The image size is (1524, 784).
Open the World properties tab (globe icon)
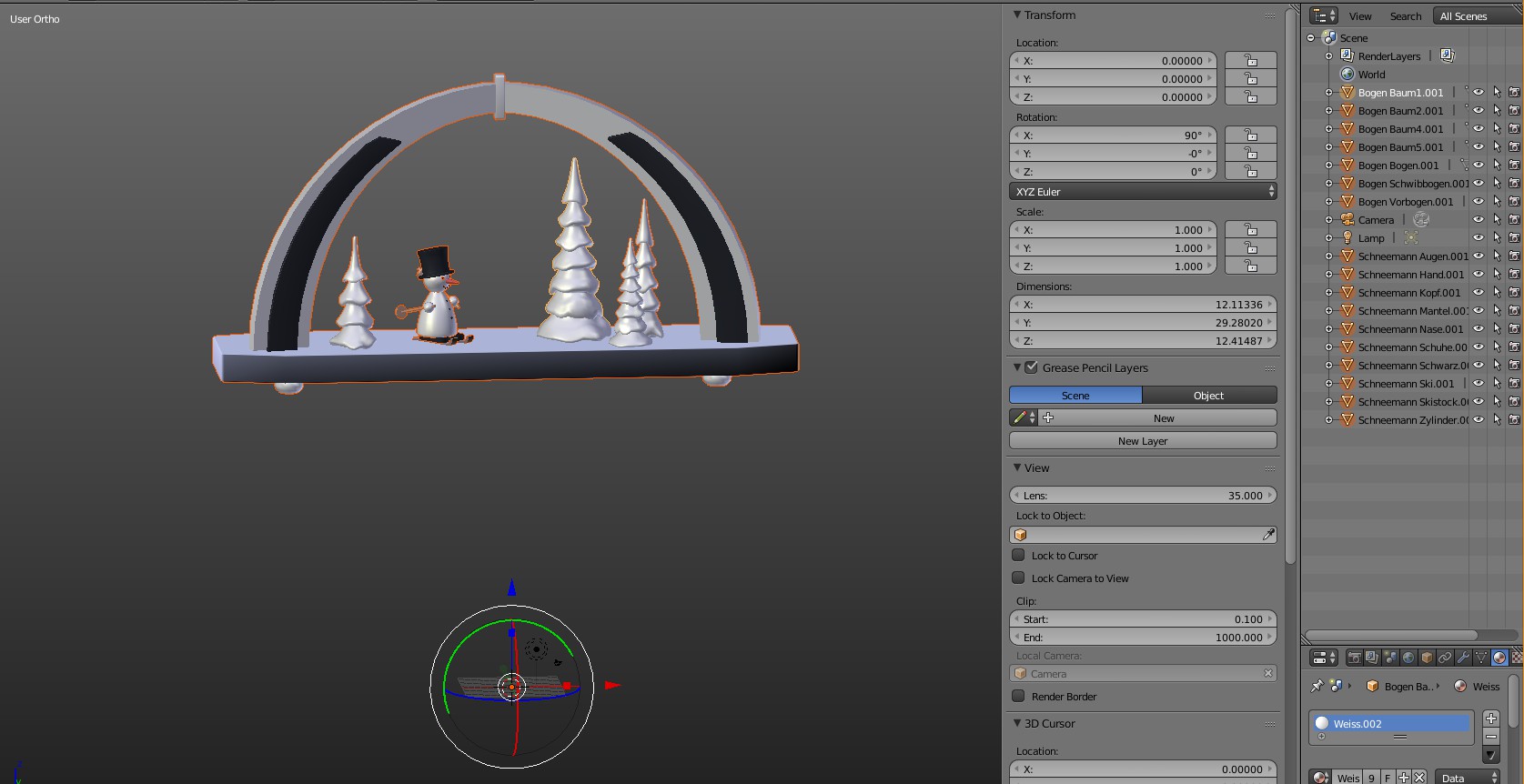pos(1408,658)
